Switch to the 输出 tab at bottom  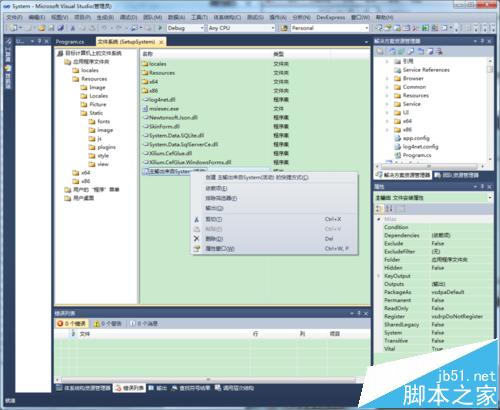pyautogui.click(x=158, y=388)
